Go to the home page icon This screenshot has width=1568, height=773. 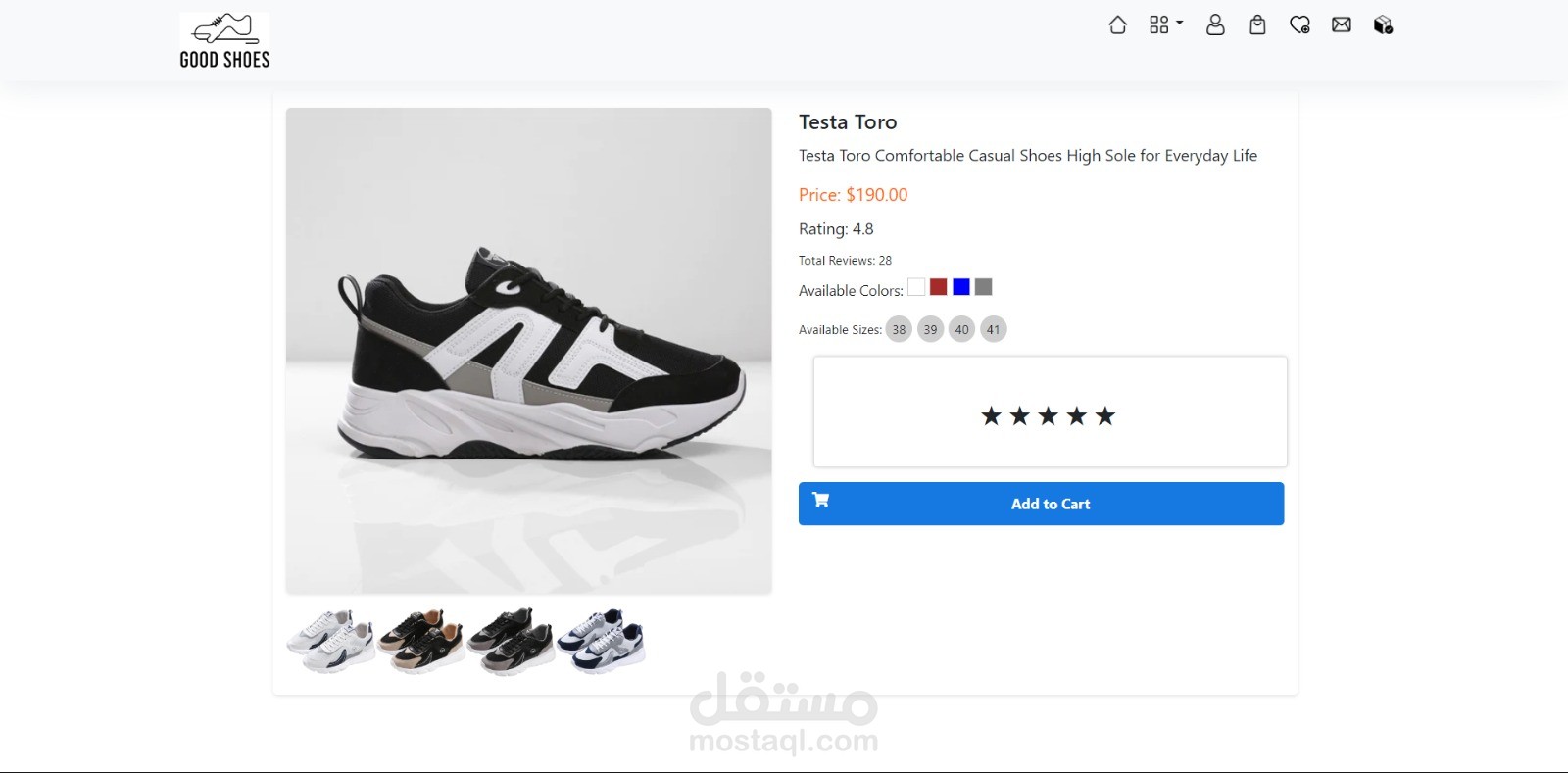[x=1117, y=25]
